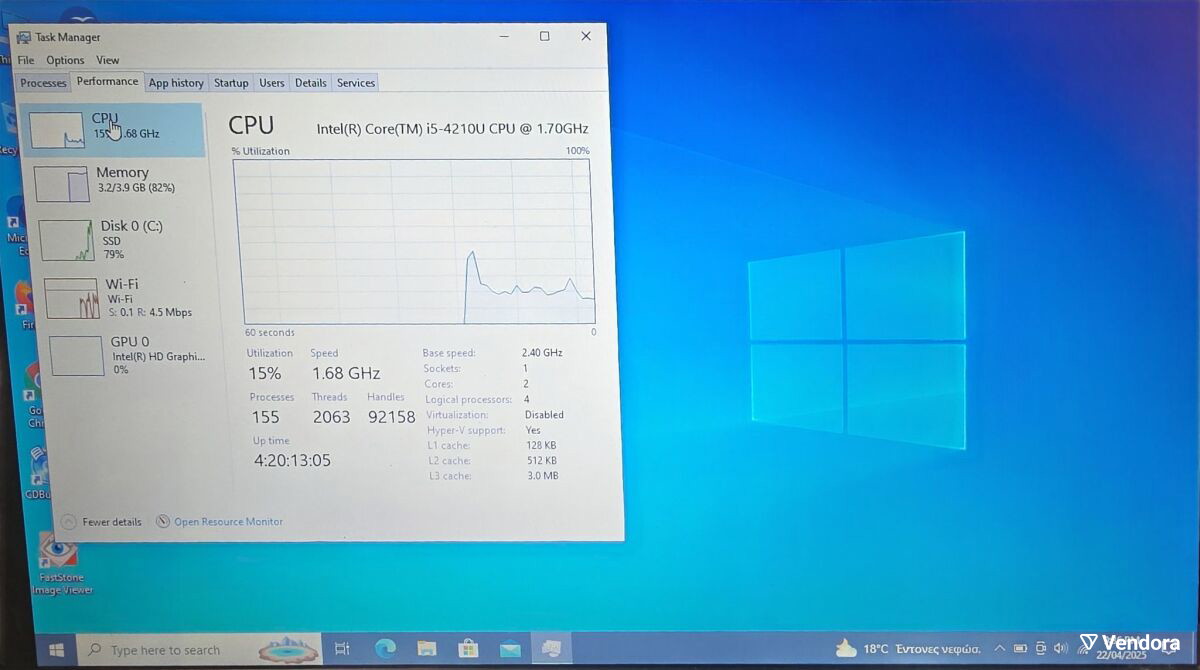Open Resource Monitor link
This screenshot has width=1200, height=670.
[219, 522]
